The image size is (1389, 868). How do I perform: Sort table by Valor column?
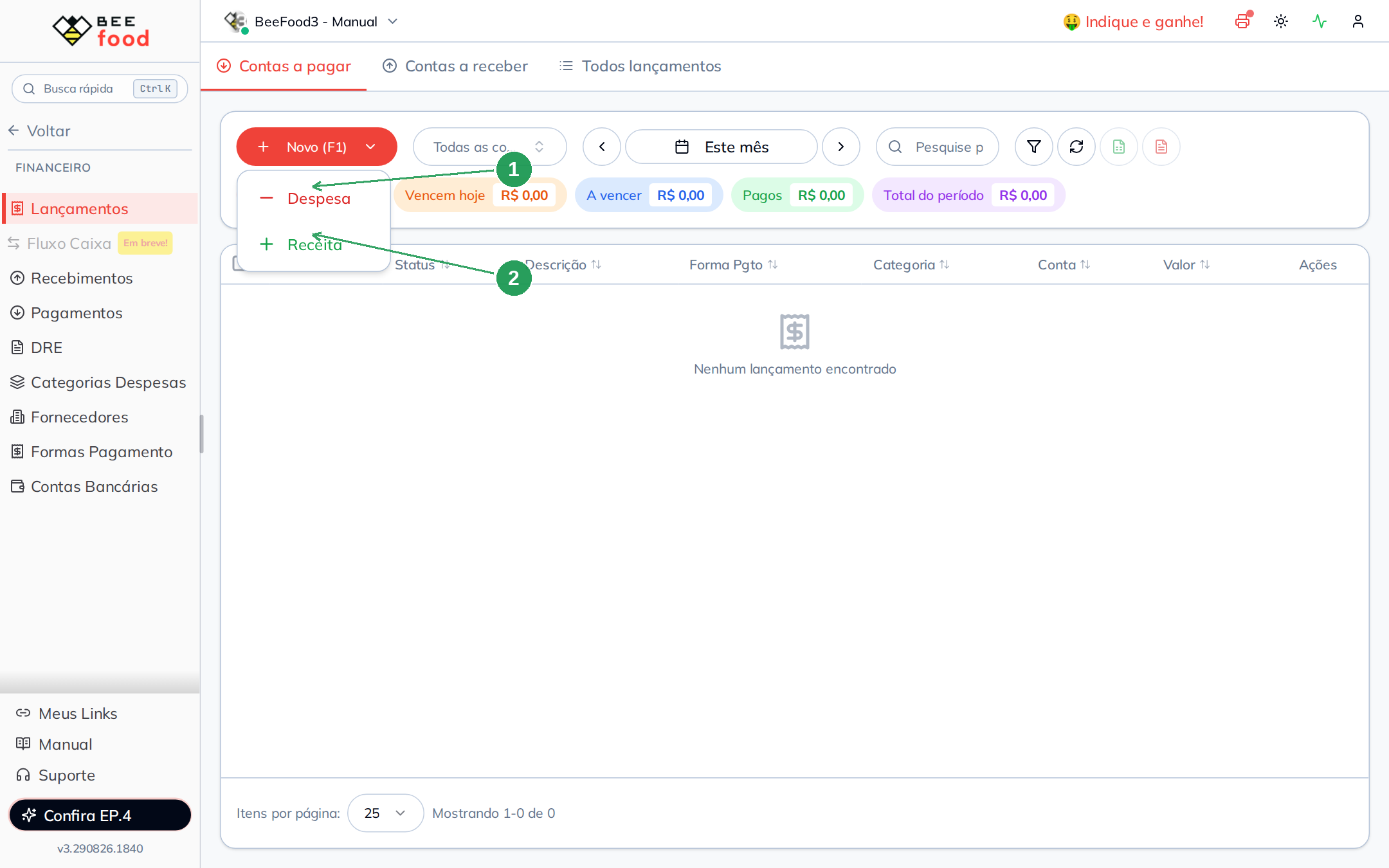[1186, 264]
